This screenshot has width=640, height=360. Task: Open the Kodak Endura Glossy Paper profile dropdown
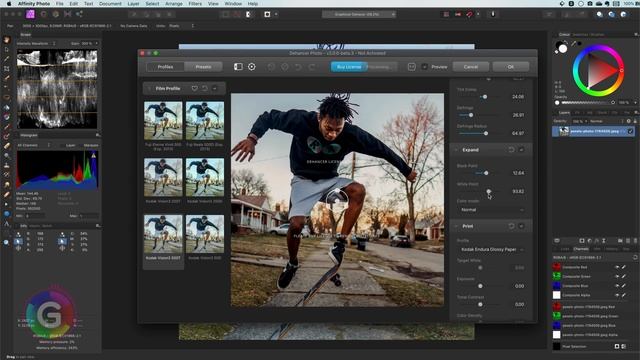coord(491,249)
